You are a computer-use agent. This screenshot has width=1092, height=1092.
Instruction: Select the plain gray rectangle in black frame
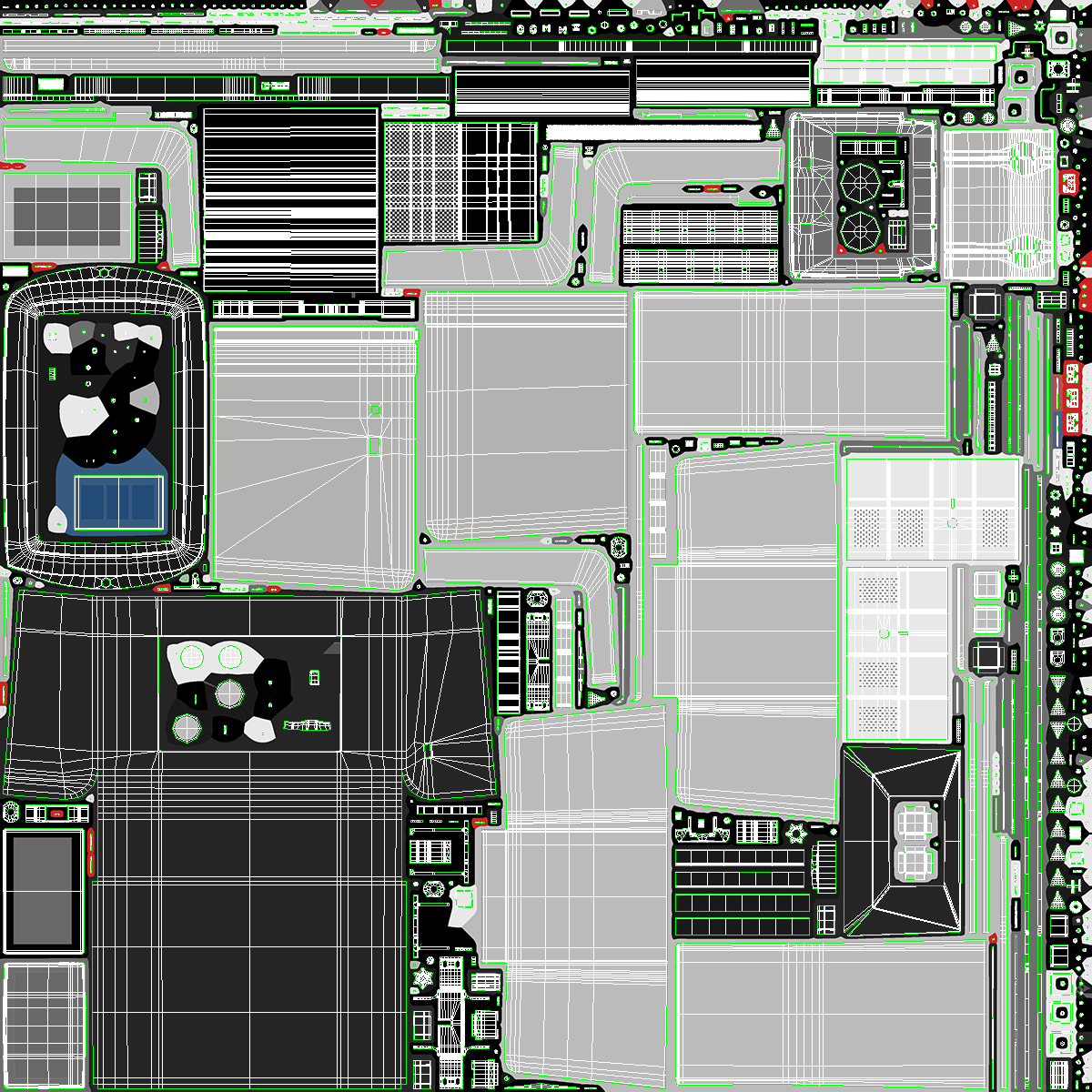click(x=44, y=891)
